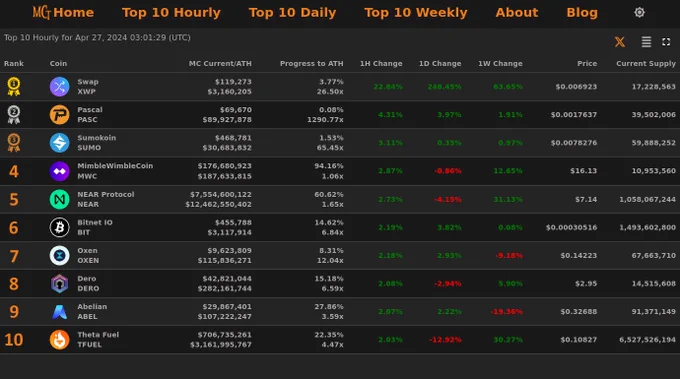
Task: Click the rank number 5
Action: (14, 199)
